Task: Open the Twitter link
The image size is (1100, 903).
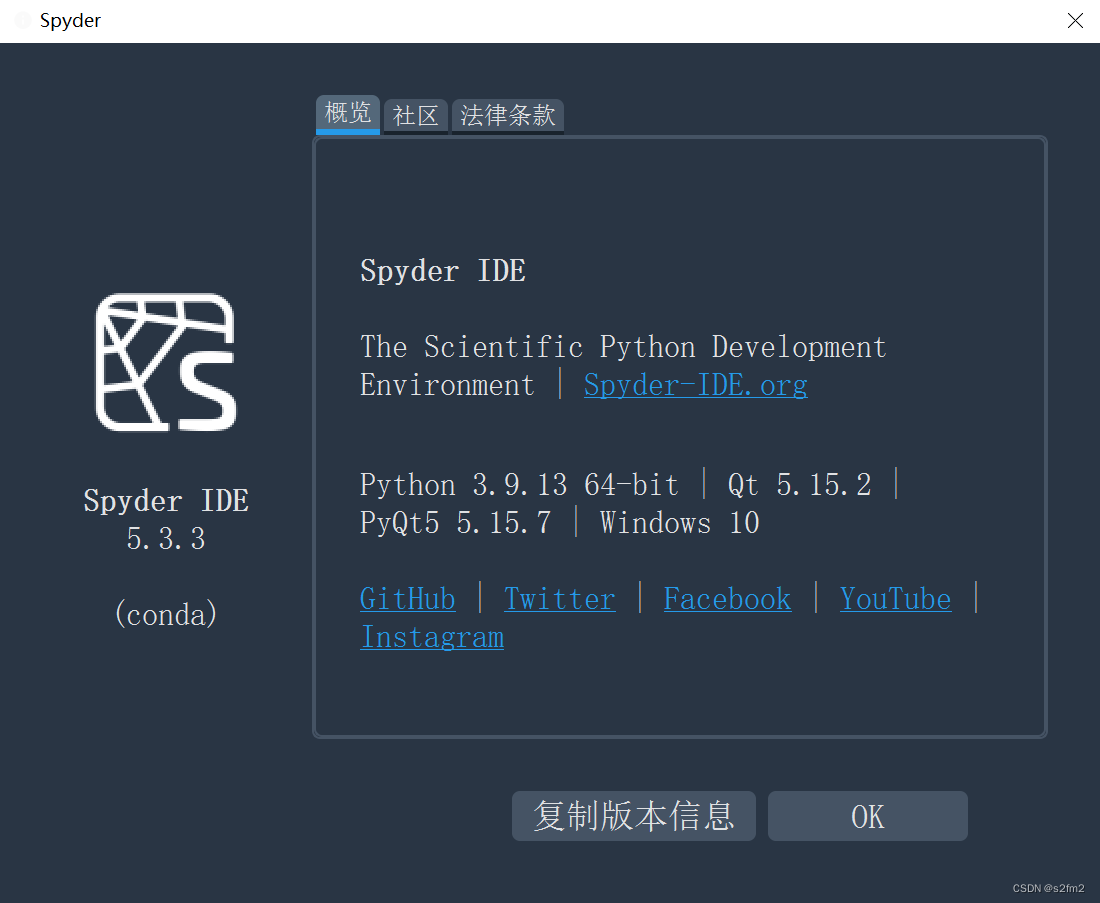Action: [560, 599]
